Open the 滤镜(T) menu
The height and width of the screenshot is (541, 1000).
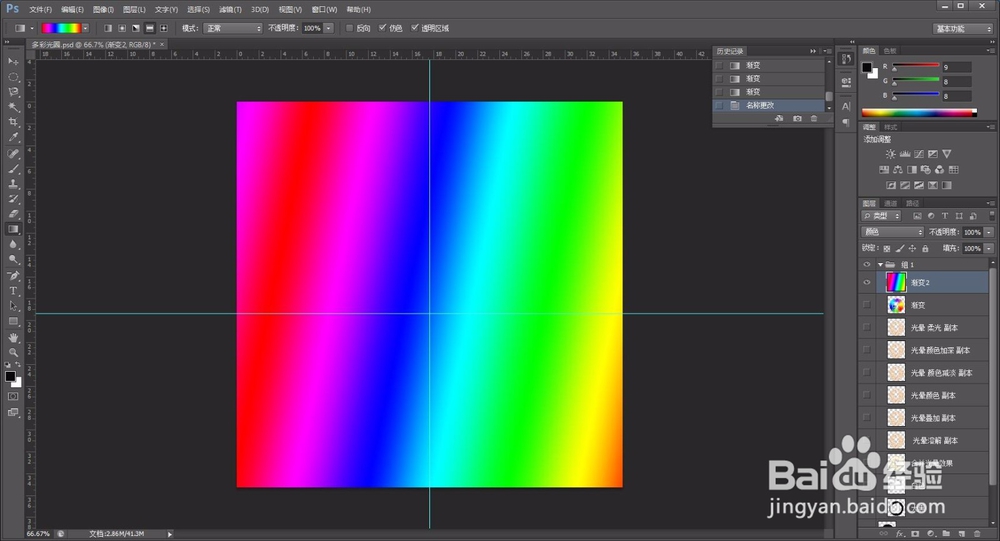click(230, 10)
